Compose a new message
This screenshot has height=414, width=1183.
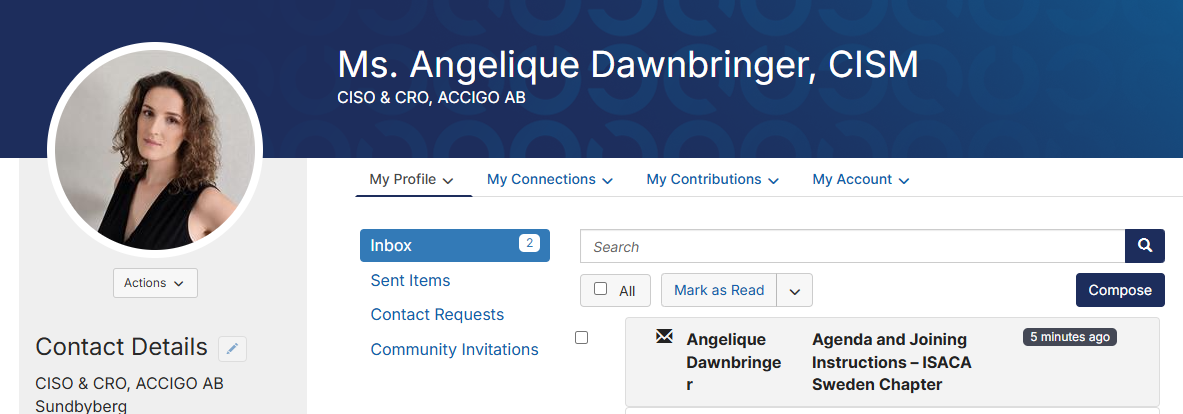1120,290
